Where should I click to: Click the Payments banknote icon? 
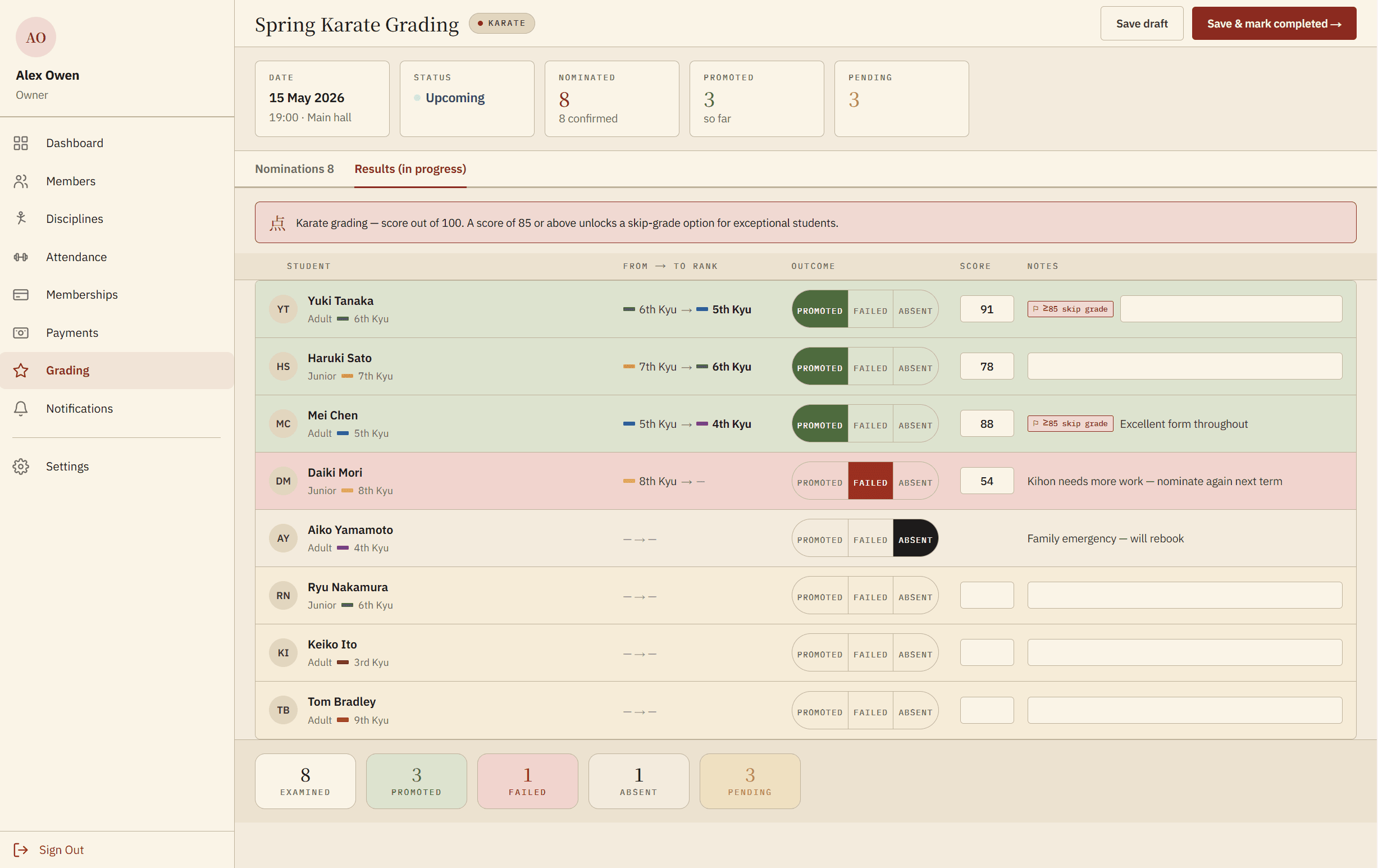(21, 332)
